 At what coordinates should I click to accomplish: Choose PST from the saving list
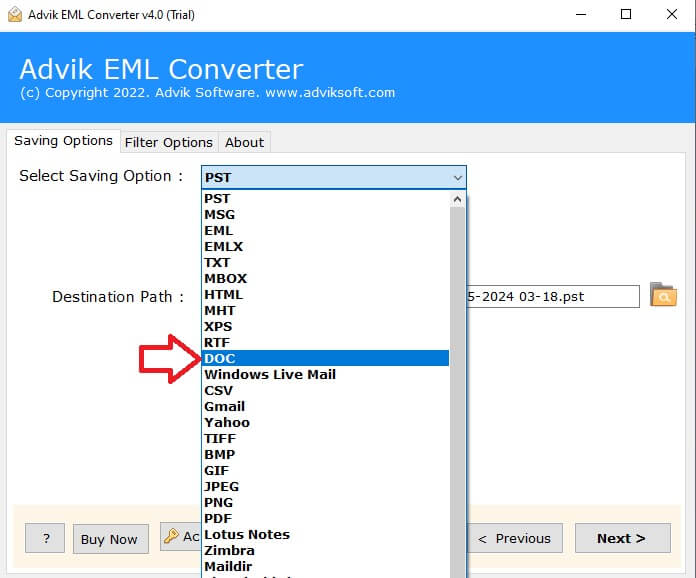(325, 198)
